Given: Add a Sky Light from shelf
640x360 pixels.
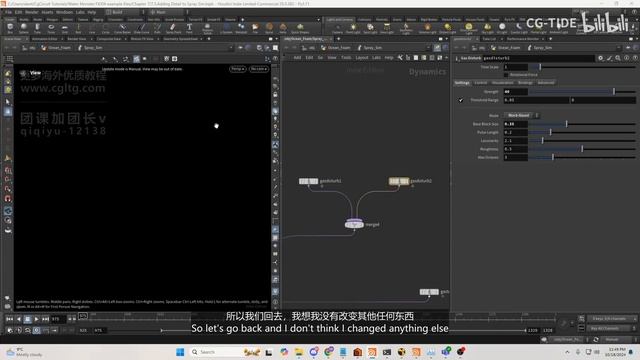Looking at the screenshot, I should tap(487, 28).
